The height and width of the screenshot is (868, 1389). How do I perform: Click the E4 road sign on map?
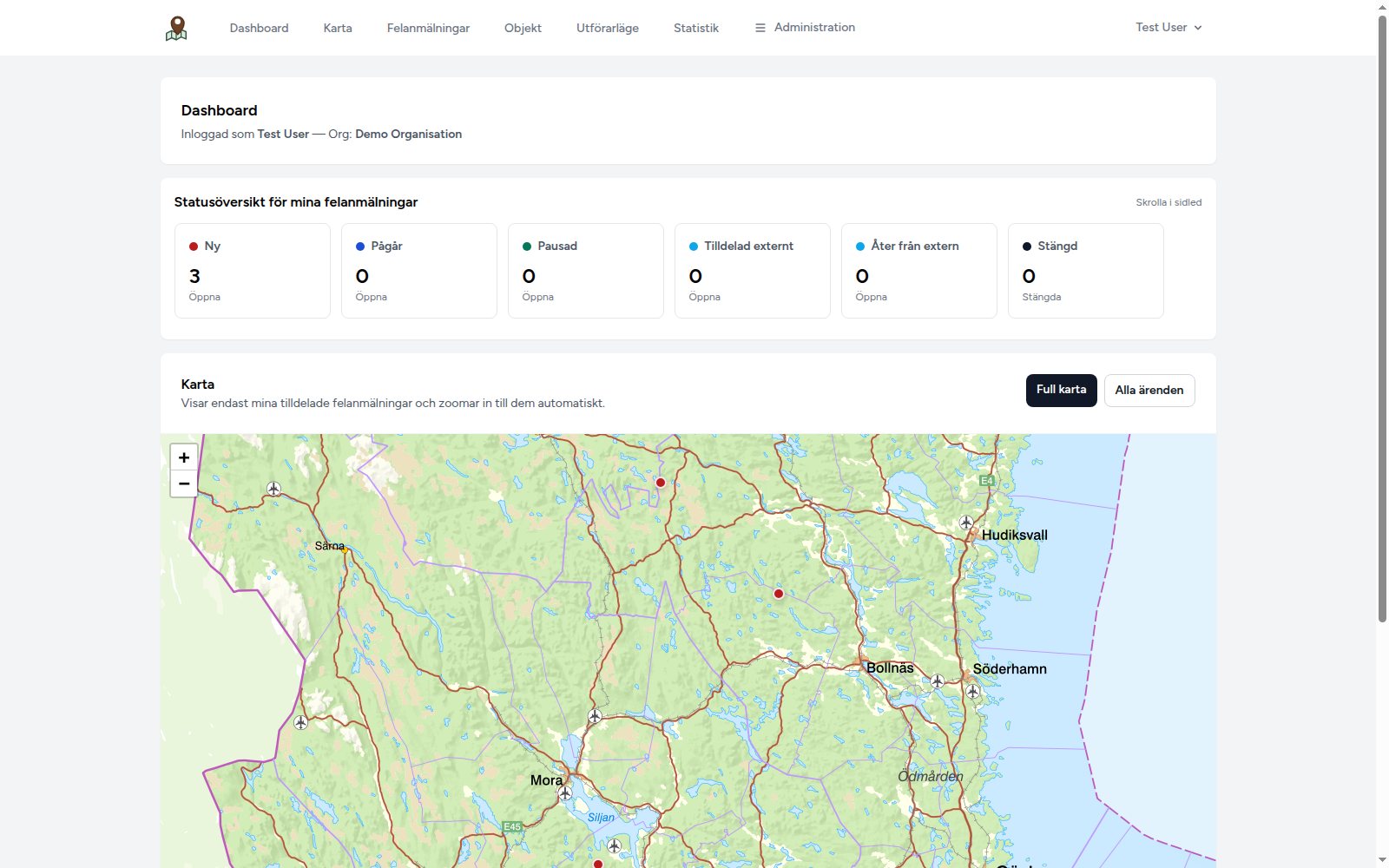click(x=987, y=481)
